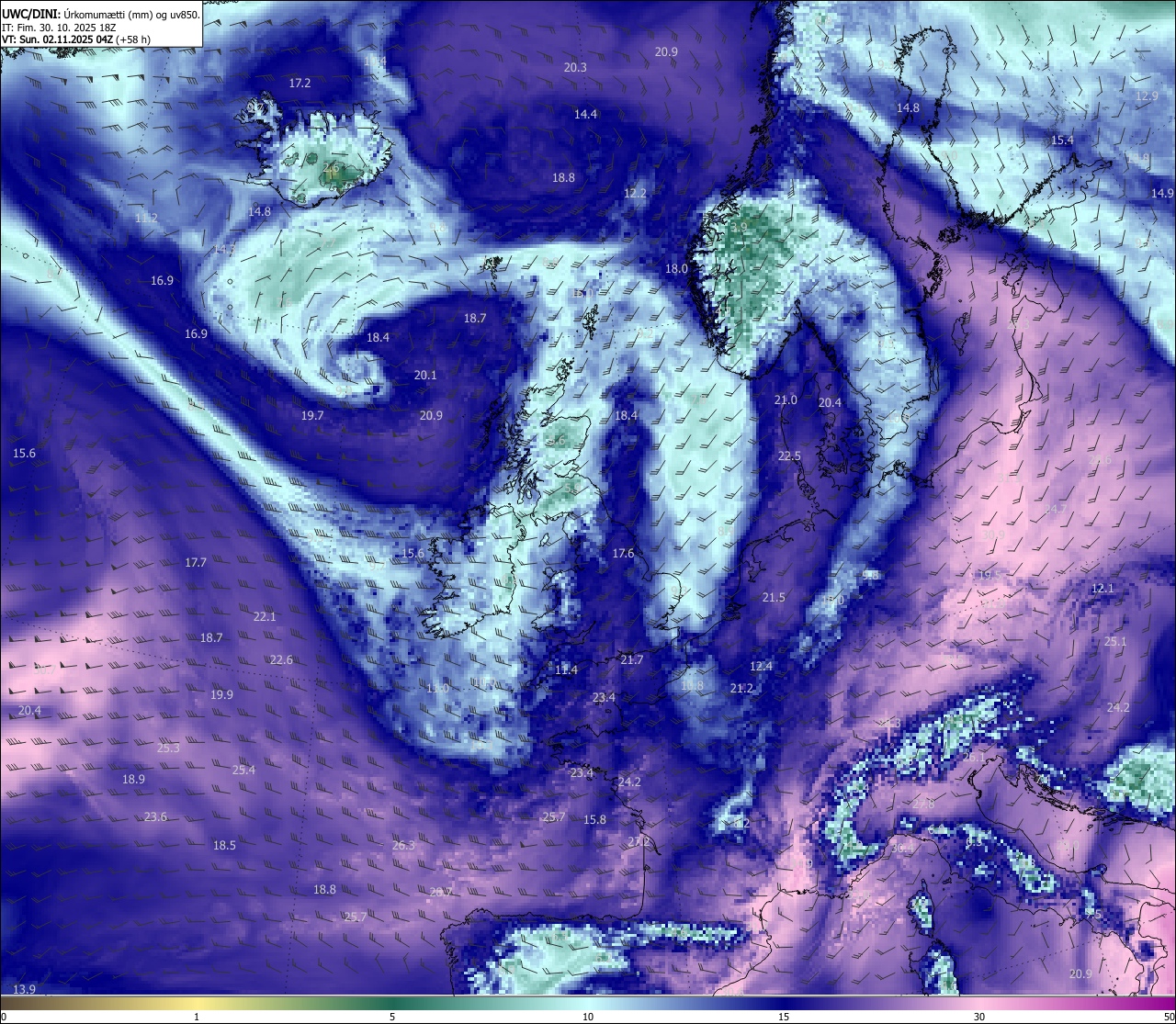
Task: Click the 12.1 value in eastern Europe
Action: click(x=1102, y=588)
